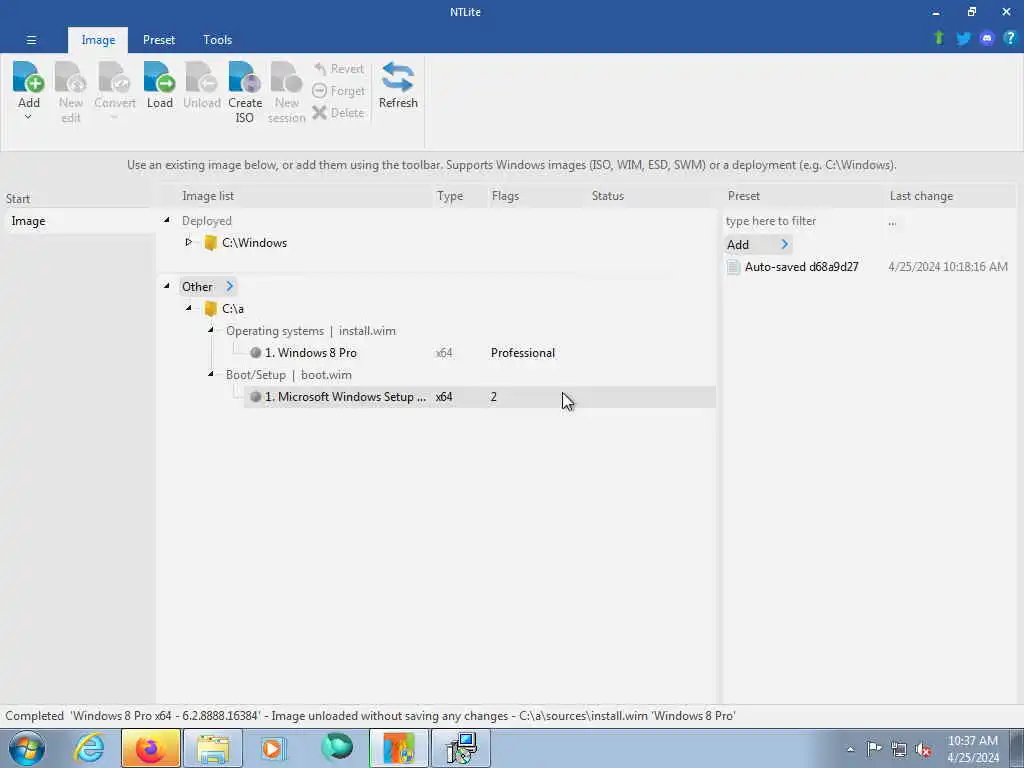Viewport: 1024px width, 768px height.
Task: Open Firefox from the taskbar
Action: click(150, 748)
